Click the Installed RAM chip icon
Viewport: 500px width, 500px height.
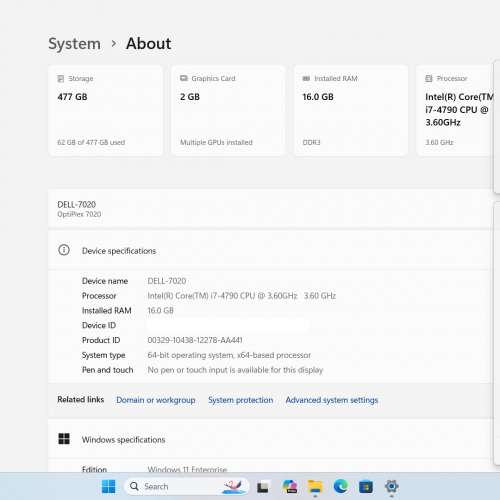pyautogui.click(x=306, y=78)
